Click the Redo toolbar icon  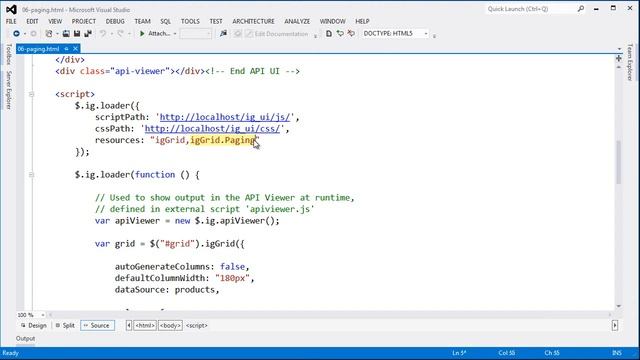tap(120, 33)
